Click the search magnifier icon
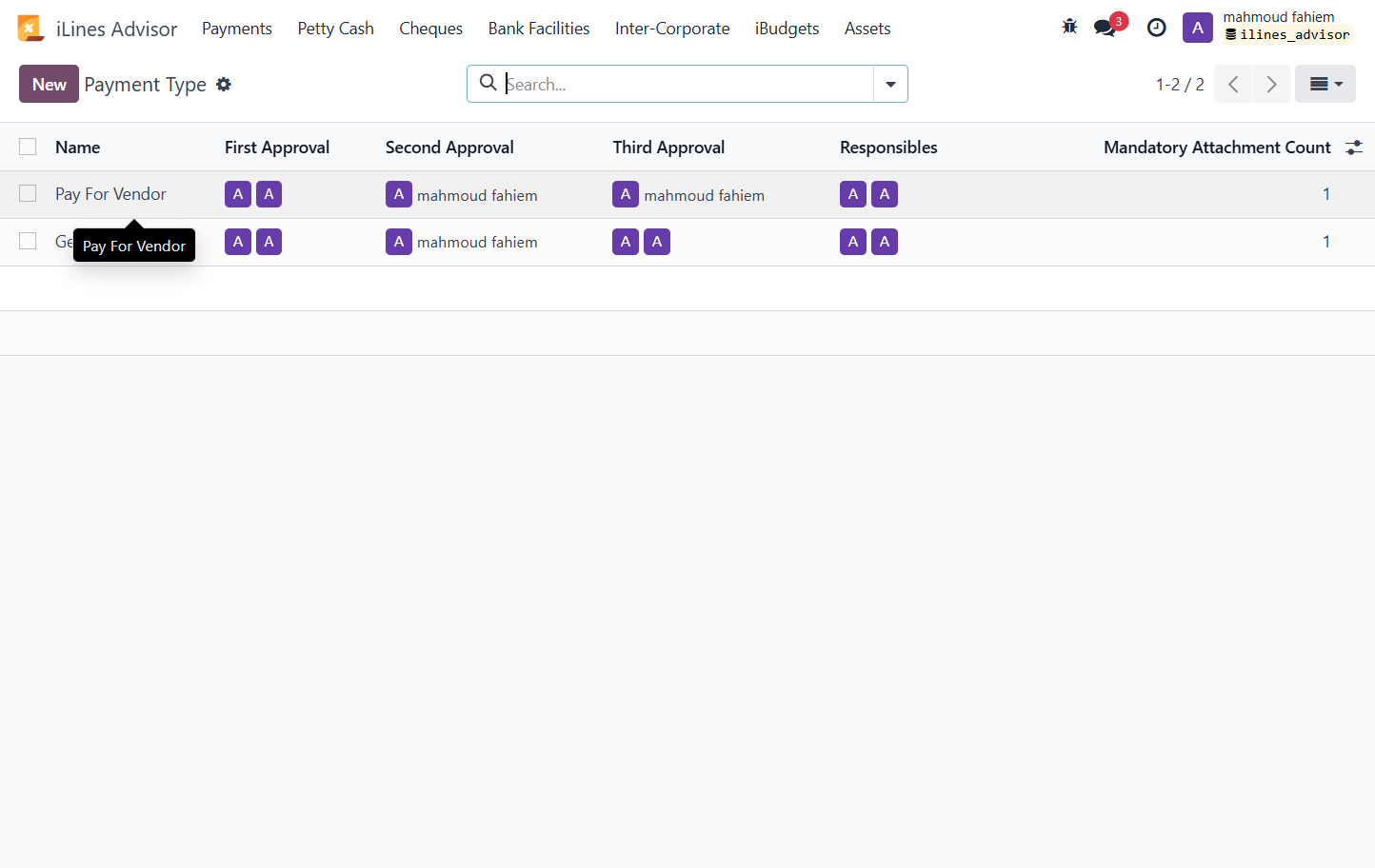This screenshot has height=868, width=1375. (488, 83)
